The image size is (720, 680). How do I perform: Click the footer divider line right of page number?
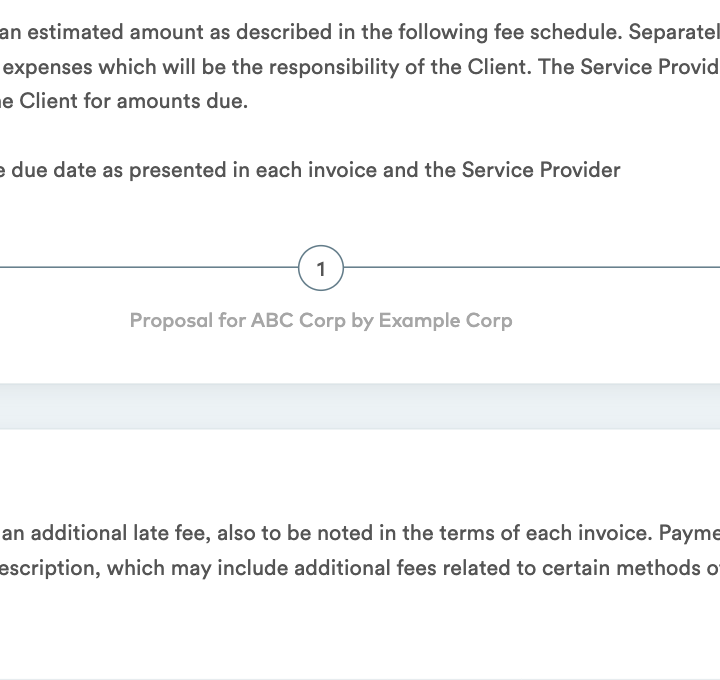pos(532,267)
